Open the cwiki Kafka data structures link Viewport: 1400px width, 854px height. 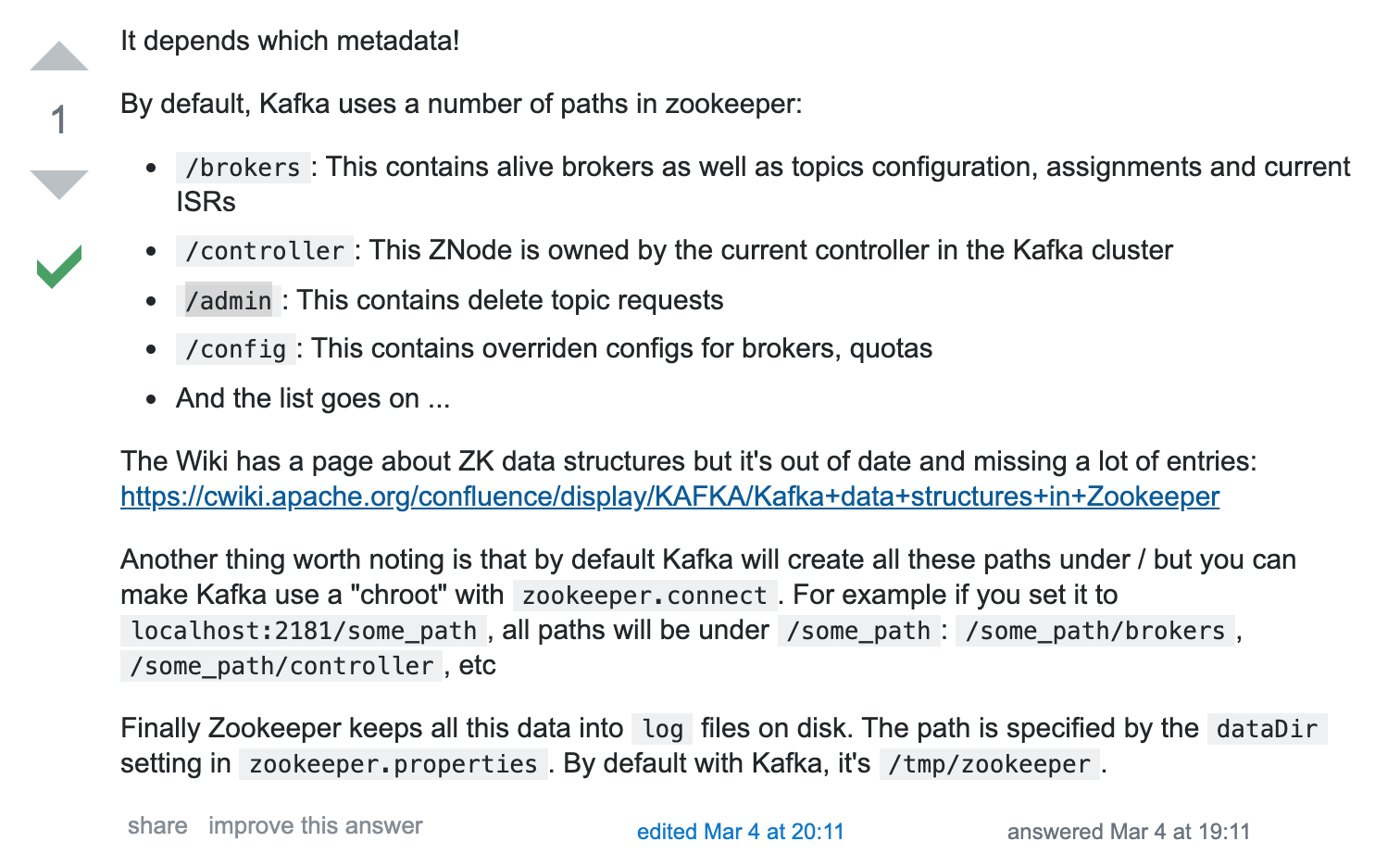(669, 496)
